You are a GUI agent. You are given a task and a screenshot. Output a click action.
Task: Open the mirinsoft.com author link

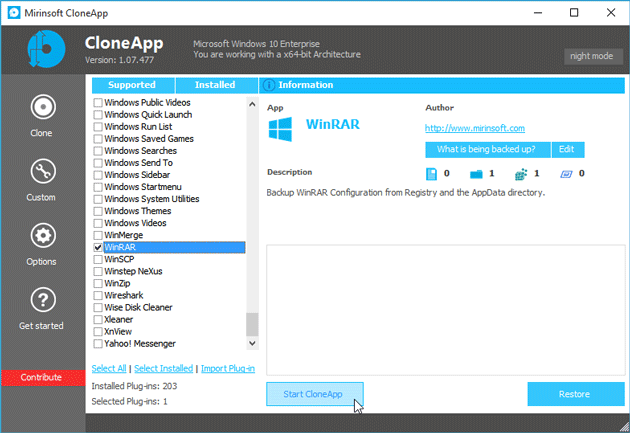(x=475, y=128)
